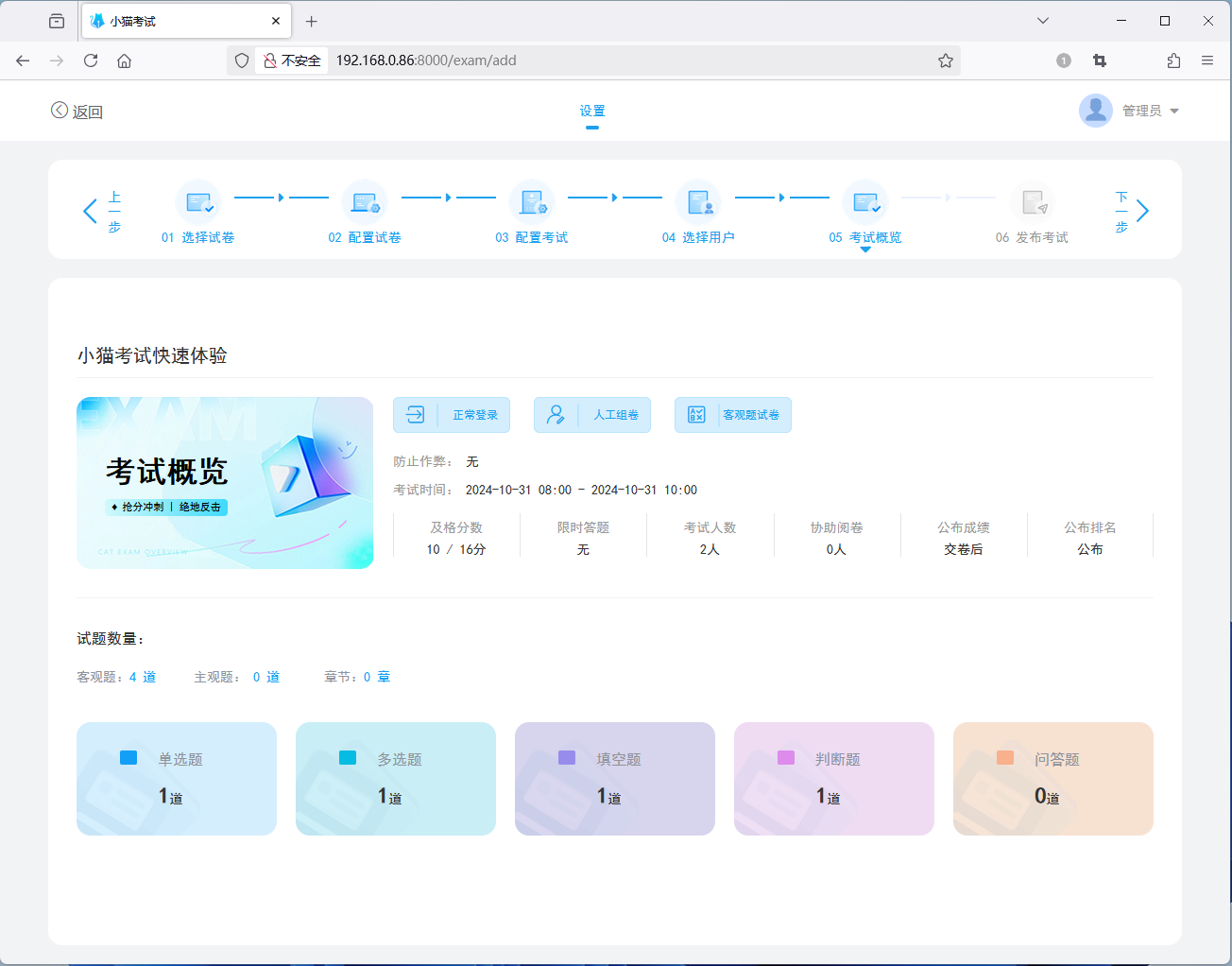Click the 单选题 card
1232x966 pixels.
(x=177, y=779)
